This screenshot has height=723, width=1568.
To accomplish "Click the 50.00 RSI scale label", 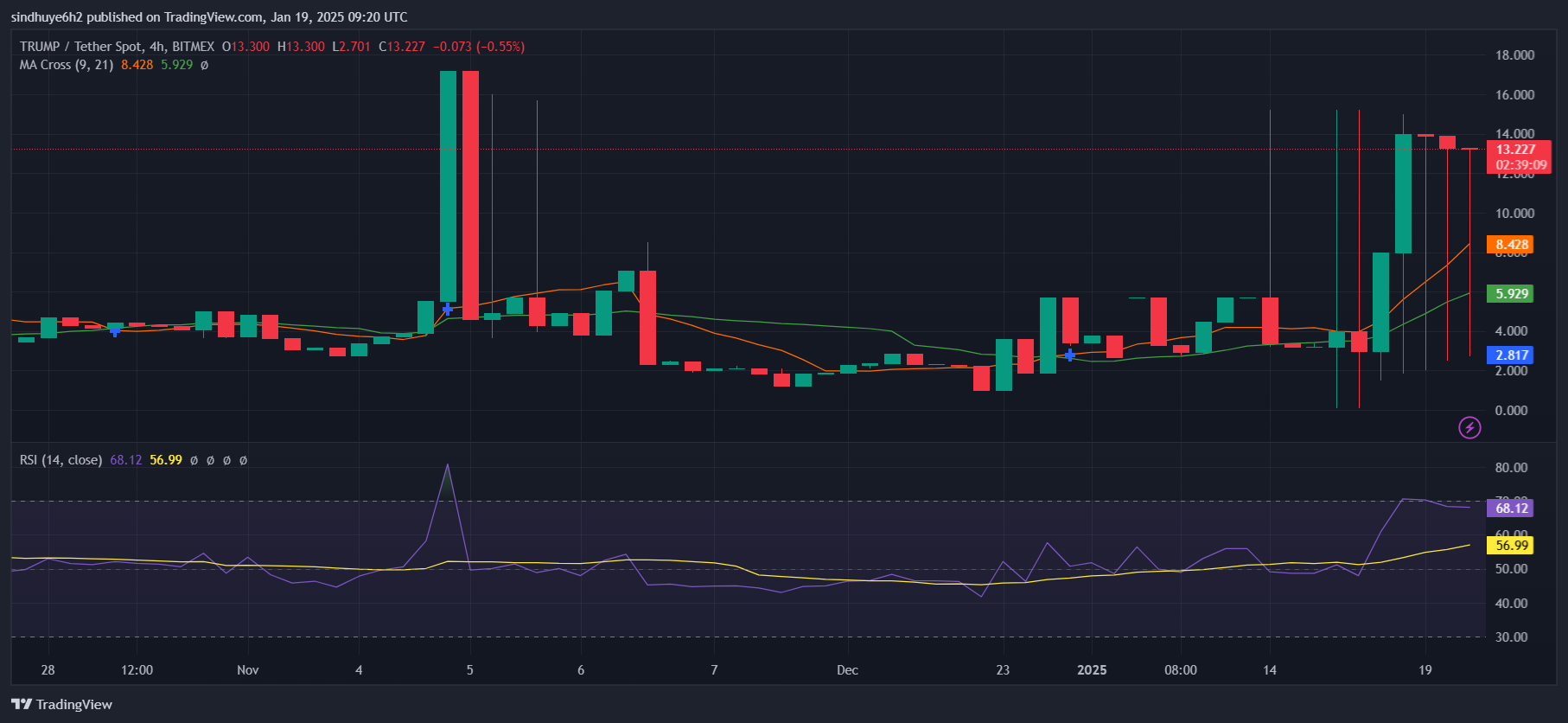I will coord(1512,569).
